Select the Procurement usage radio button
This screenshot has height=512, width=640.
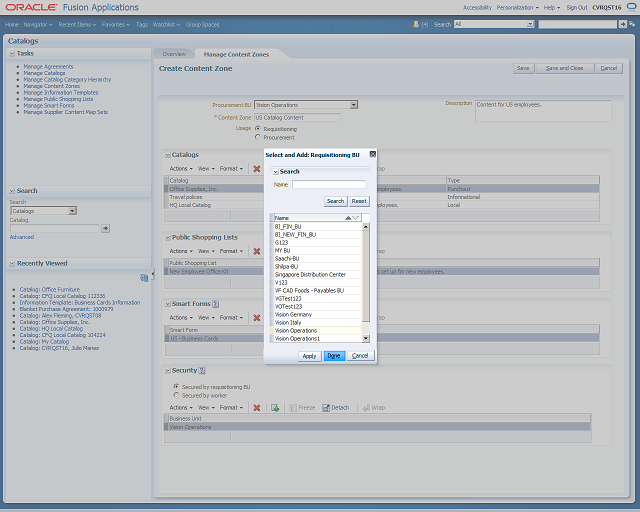coord(258,137)
